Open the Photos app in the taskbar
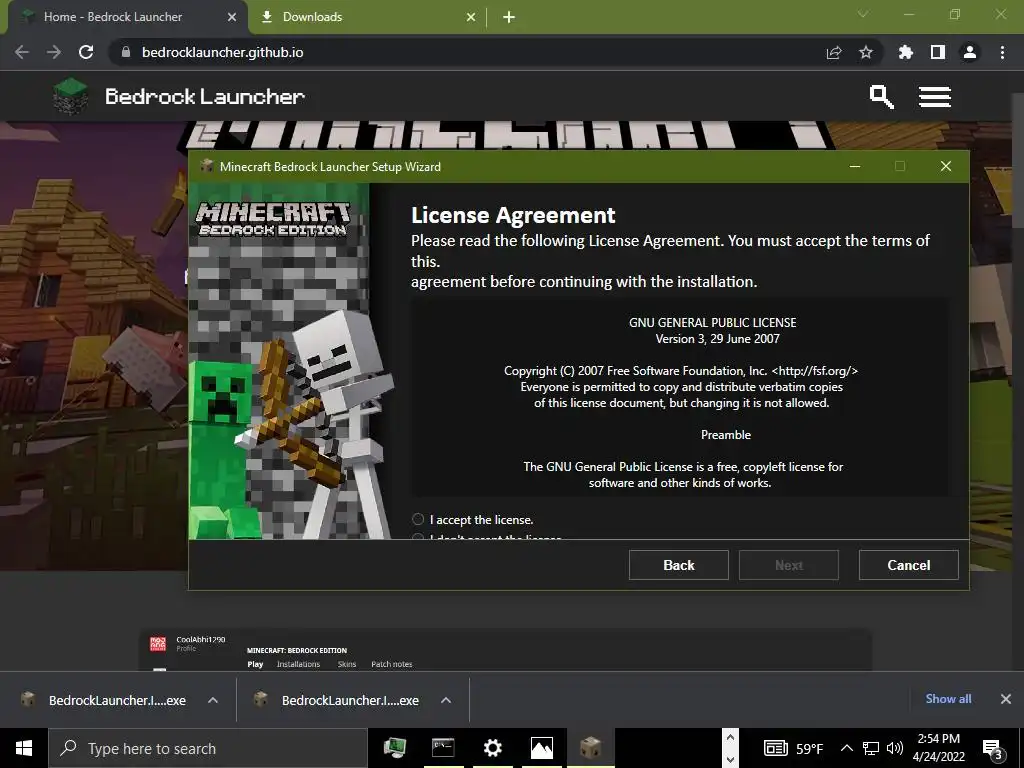The height and width of the screenshot is (768, 1024). coord(541,748)
